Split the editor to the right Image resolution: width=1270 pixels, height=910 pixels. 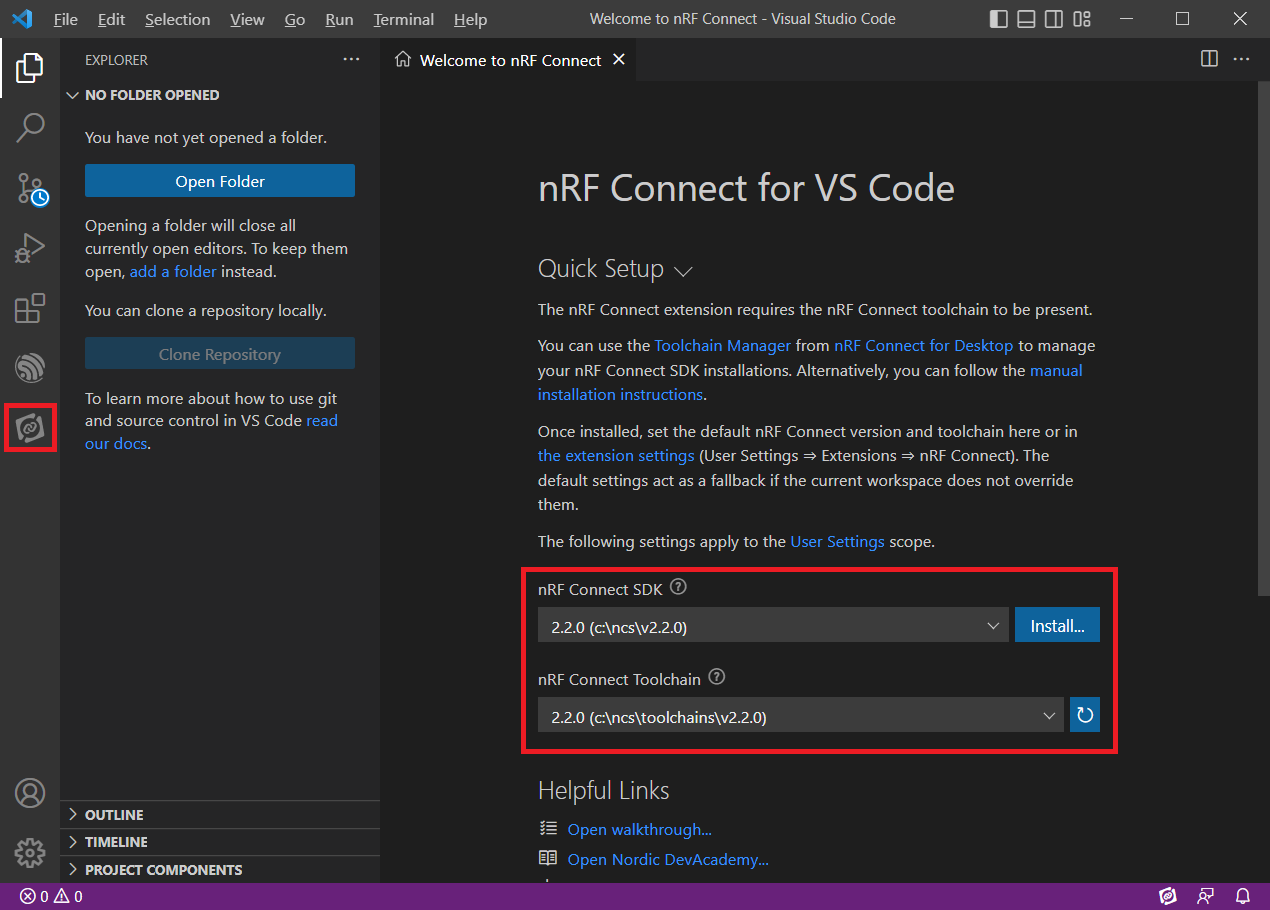click(x=1209, y=59)
